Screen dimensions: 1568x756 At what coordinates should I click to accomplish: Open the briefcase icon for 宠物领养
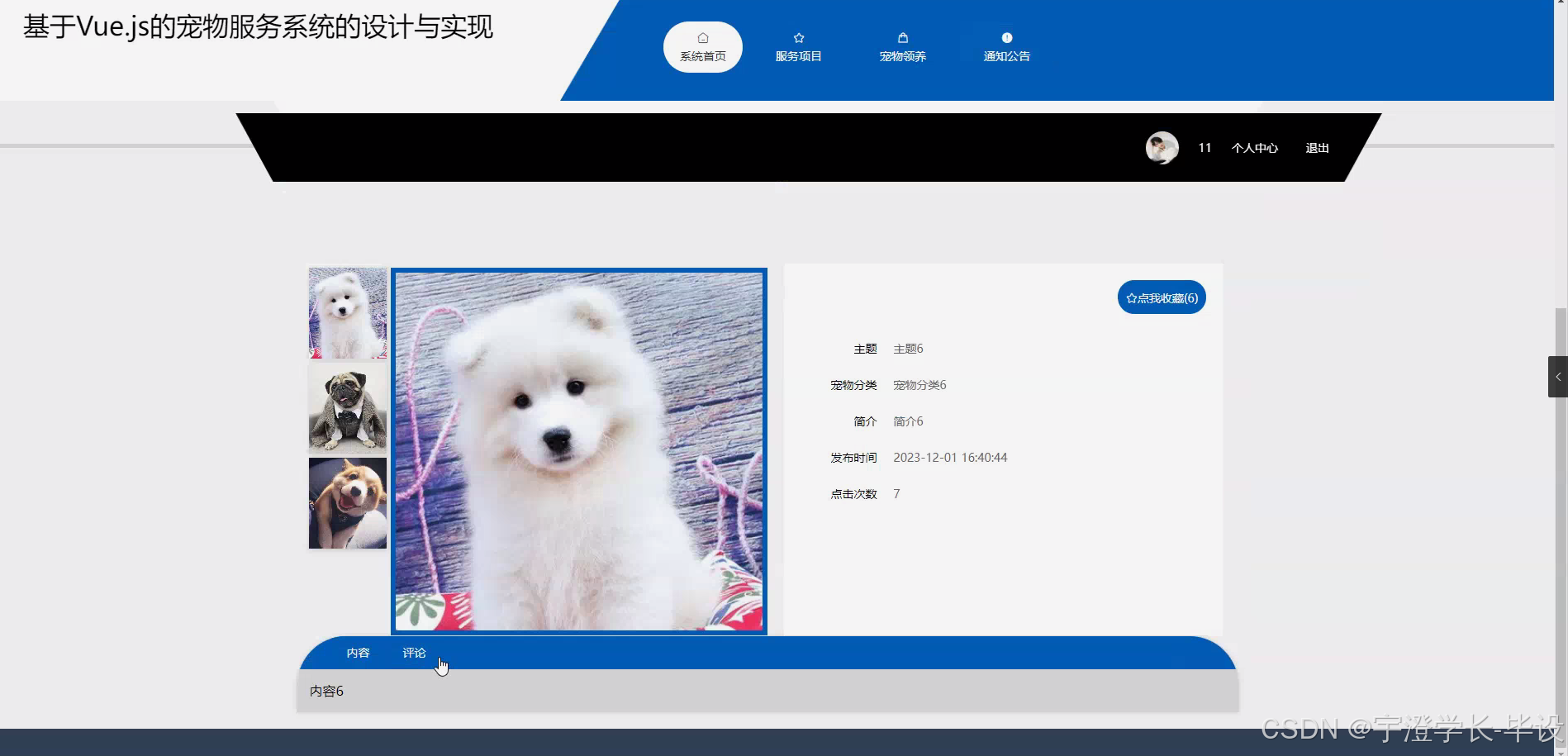coord(902,36)
